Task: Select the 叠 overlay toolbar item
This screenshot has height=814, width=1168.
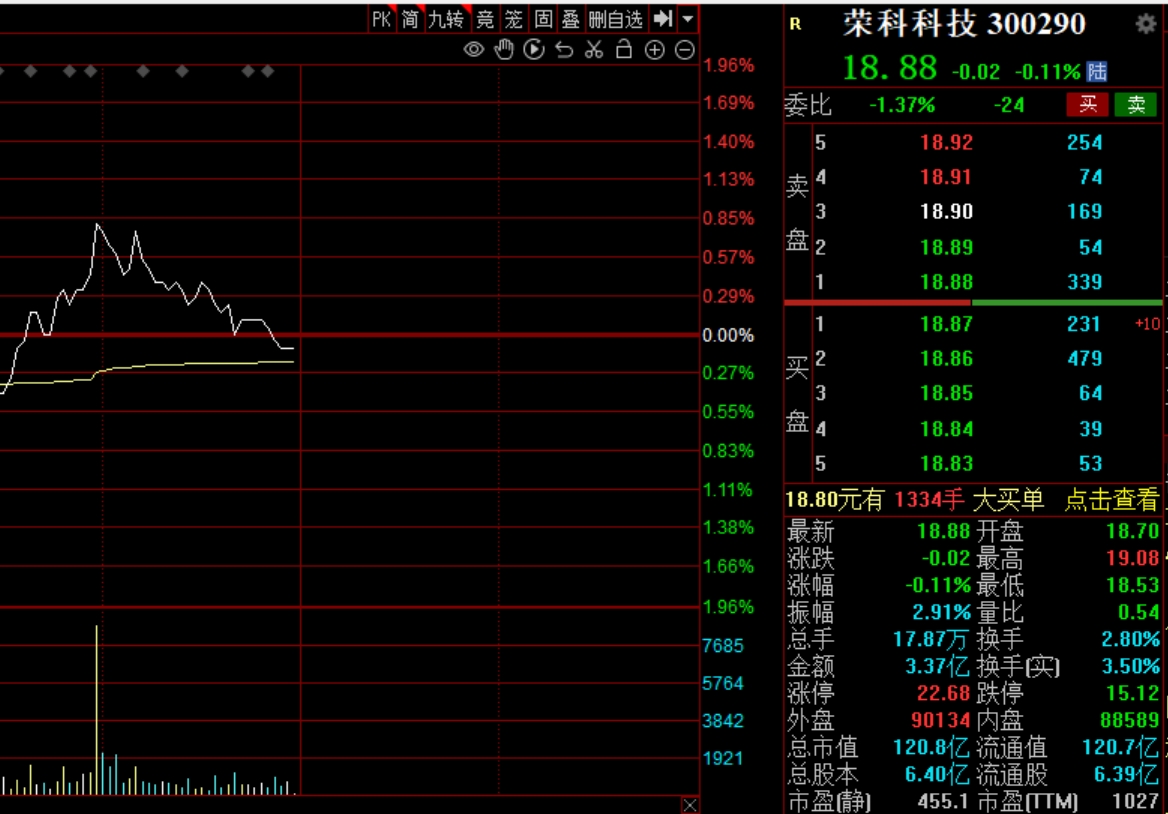Action: point(571,19)
